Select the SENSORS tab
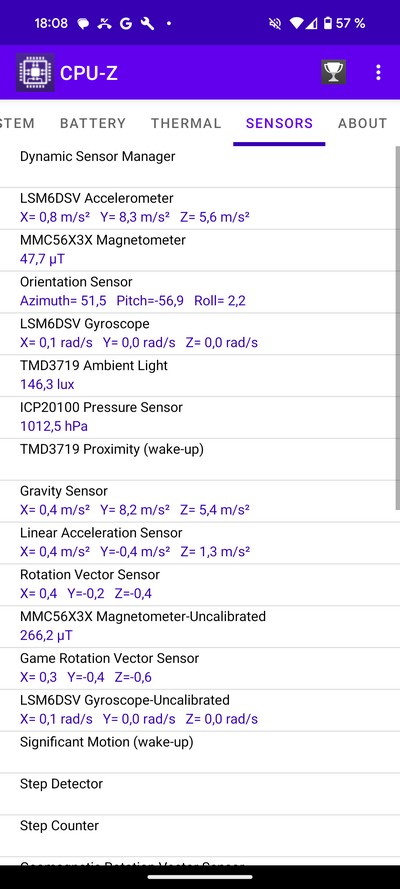400x889 pixels. [279, 123]
